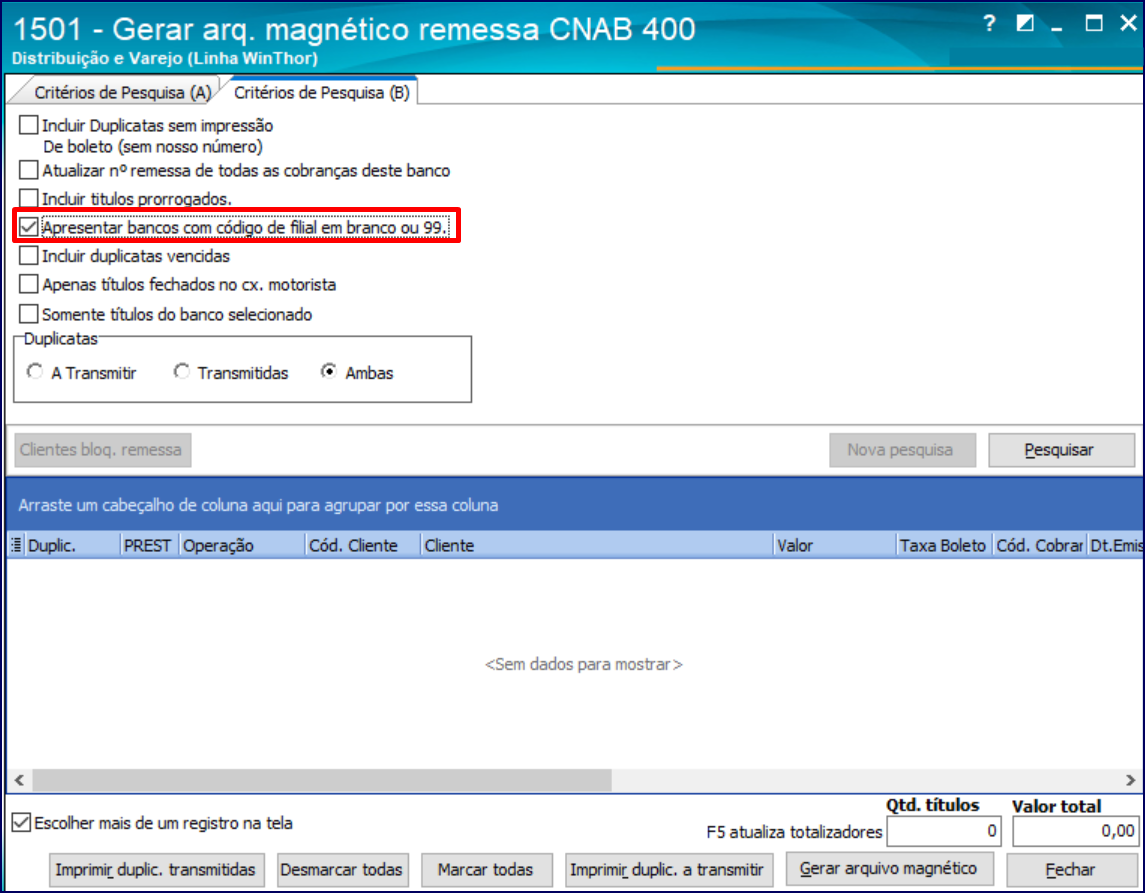1145x893 pixels.
Task: Click the left scroll arrow of the grid
Action: (x=20, y=780)
